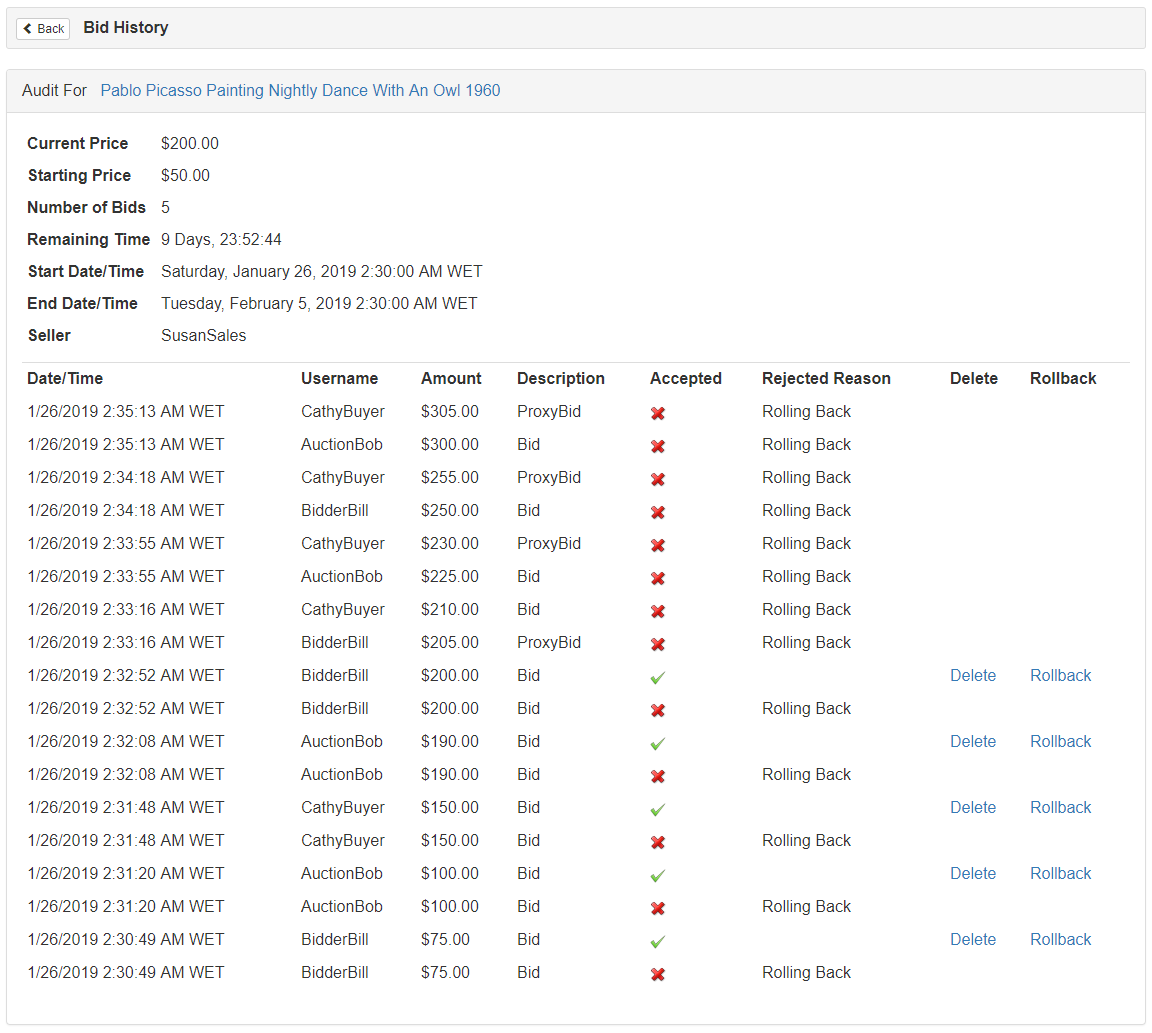Screen dimensions: 1152x1033
Task: Click red X icon for $250.00 BidderBill bid
Action: [658, 512]
